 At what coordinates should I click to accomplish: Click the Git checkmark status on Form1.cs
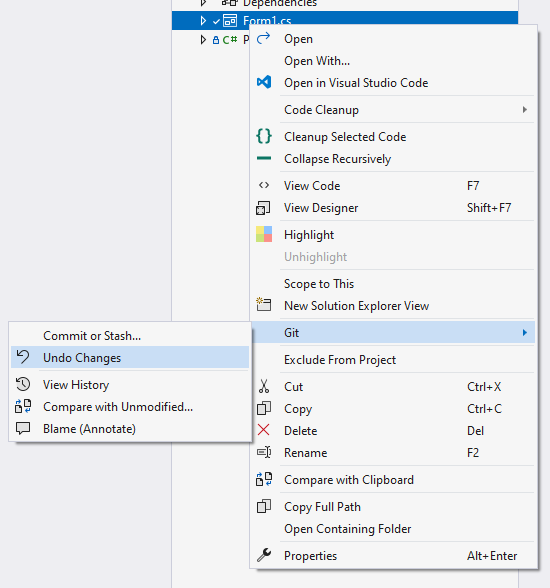point(216,21)
